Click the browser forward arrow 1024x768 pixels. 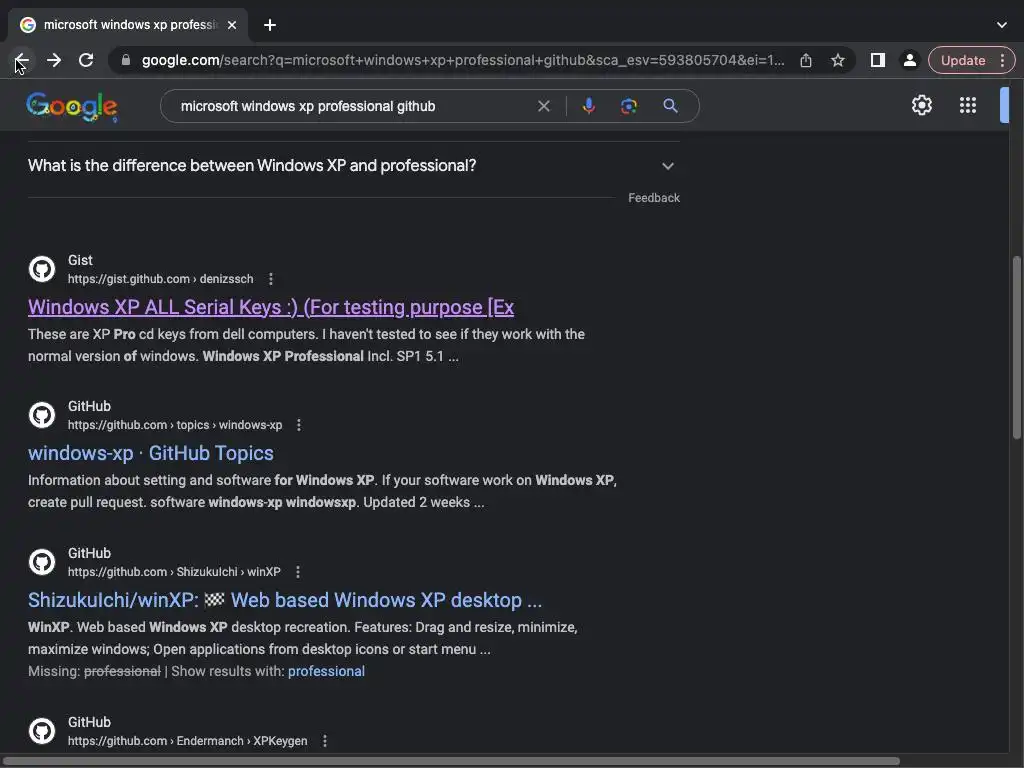coord(54,60)
